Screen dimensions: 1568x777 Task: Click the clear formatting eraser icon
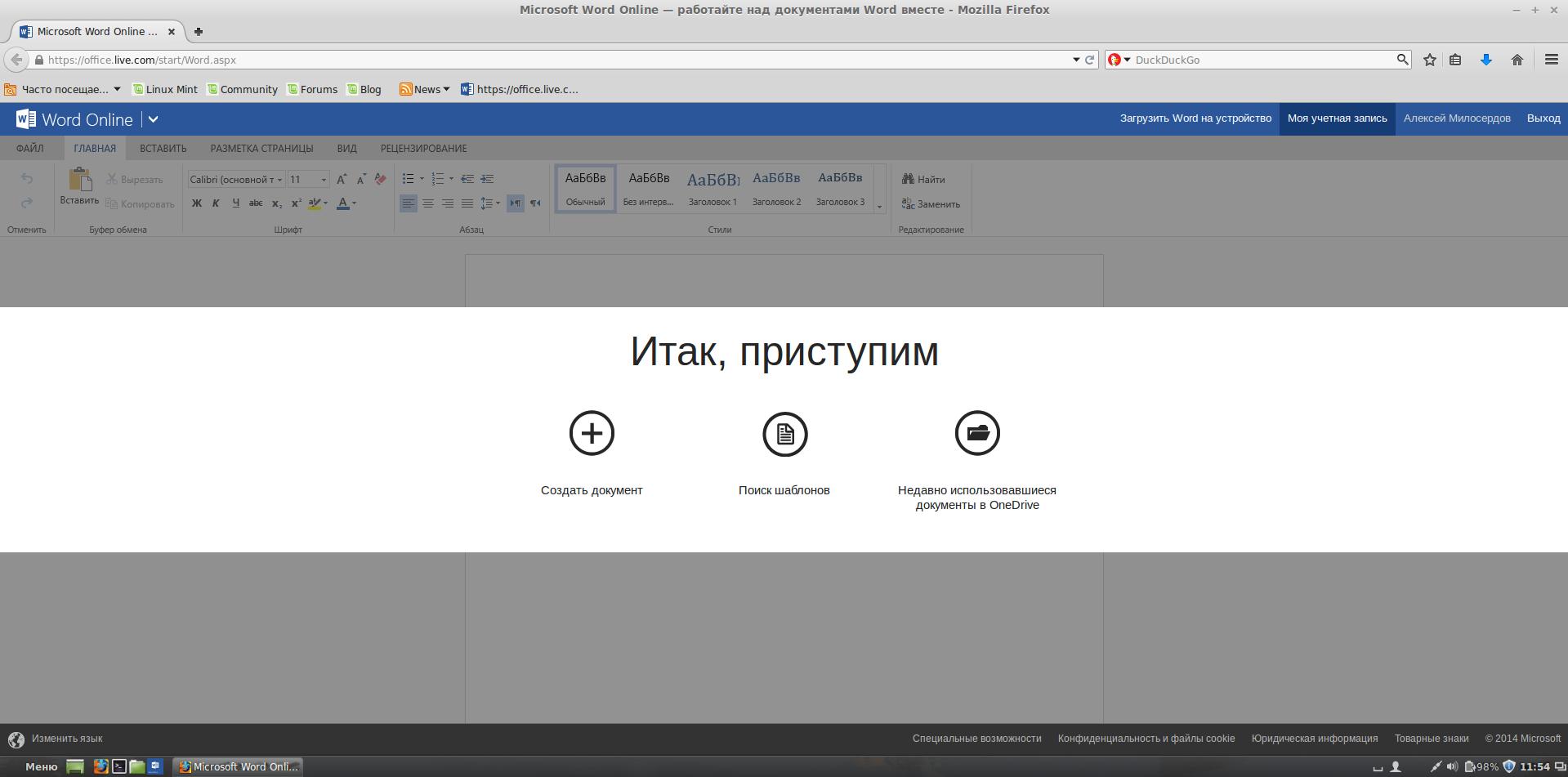380,179
